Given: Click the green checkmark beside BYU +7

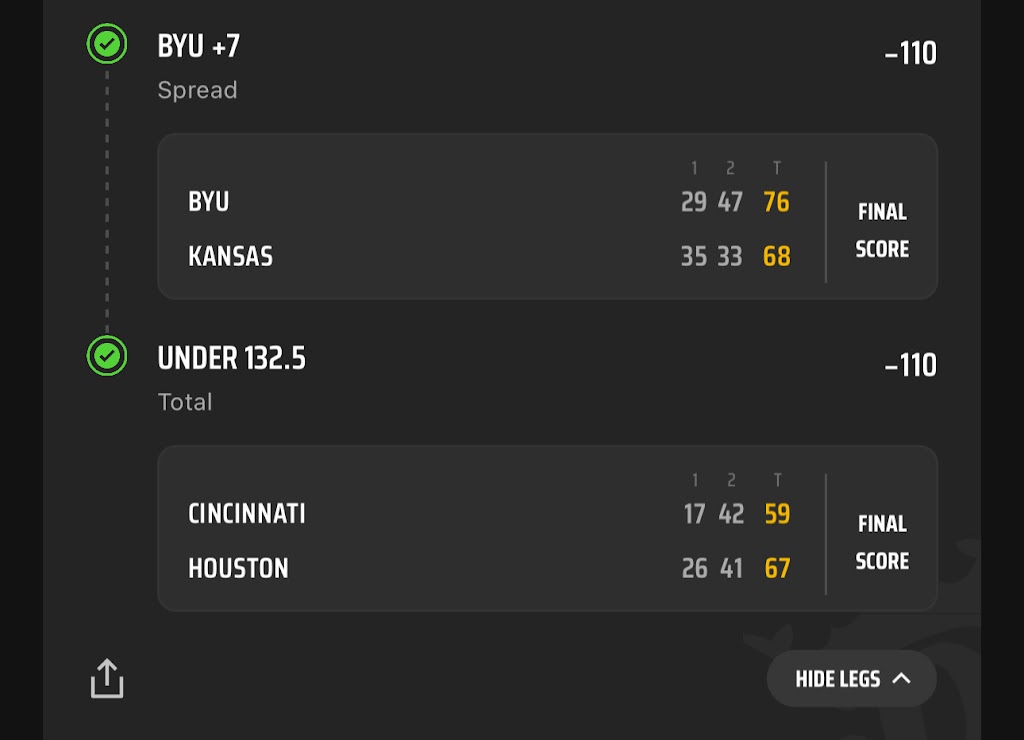Looking at the screenshot, I should pos(107,44).
